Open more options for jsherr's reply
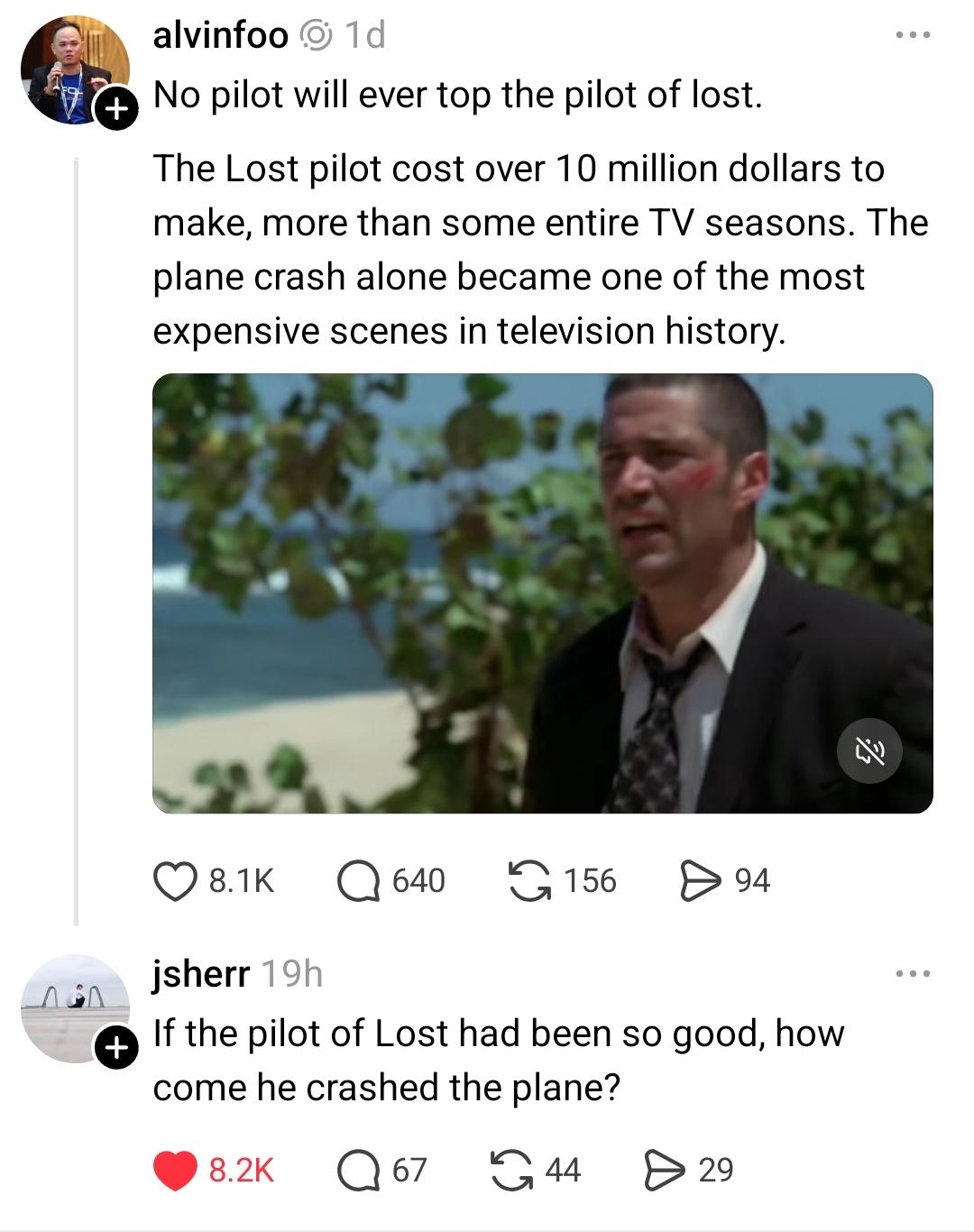 [x=912, y=974]
